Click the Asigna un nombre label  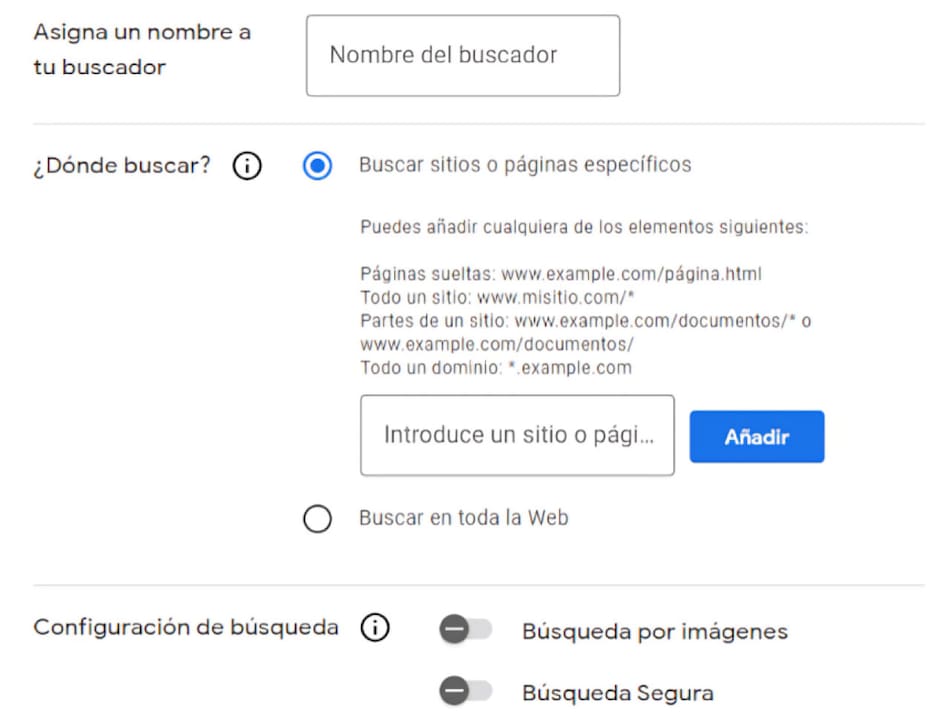tap(141, 47)
